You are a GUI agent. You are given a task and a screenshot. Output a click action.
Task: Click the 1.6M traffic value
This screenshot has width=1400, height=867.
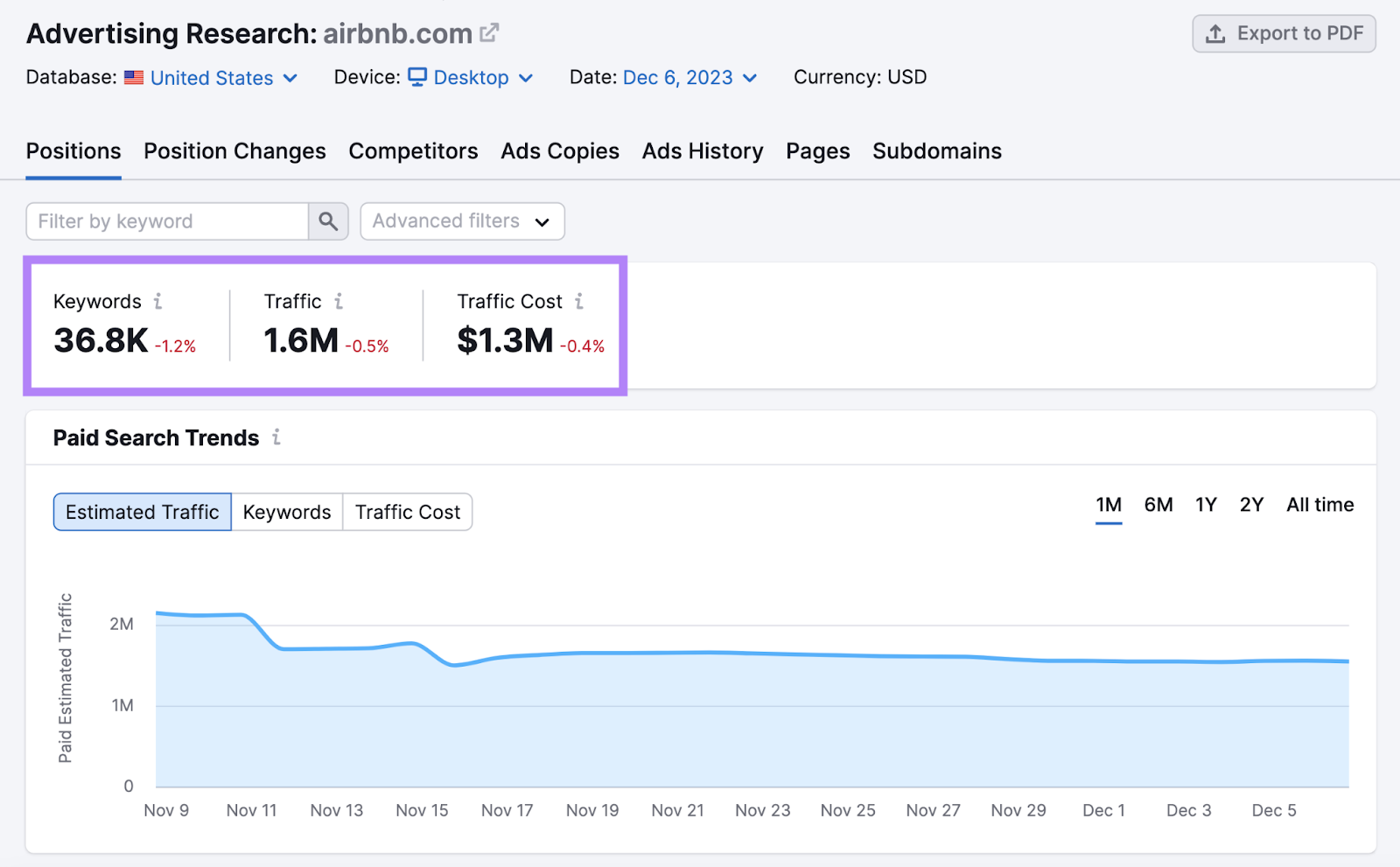tap(301, 340)
